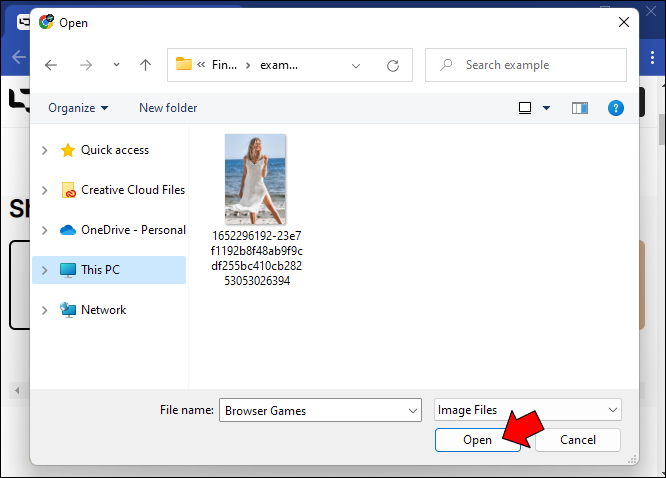
Task: Select the beach woman image thumbnail
Action: [255, 179]
